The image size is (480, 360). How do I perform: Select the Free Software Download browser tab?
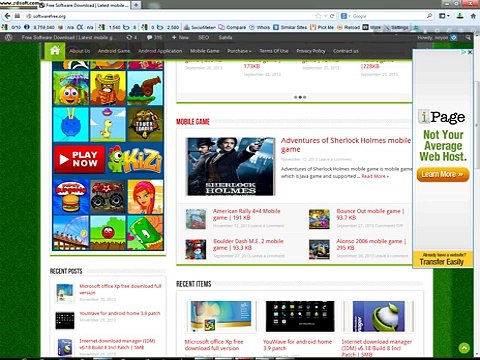tap(85, 5)
